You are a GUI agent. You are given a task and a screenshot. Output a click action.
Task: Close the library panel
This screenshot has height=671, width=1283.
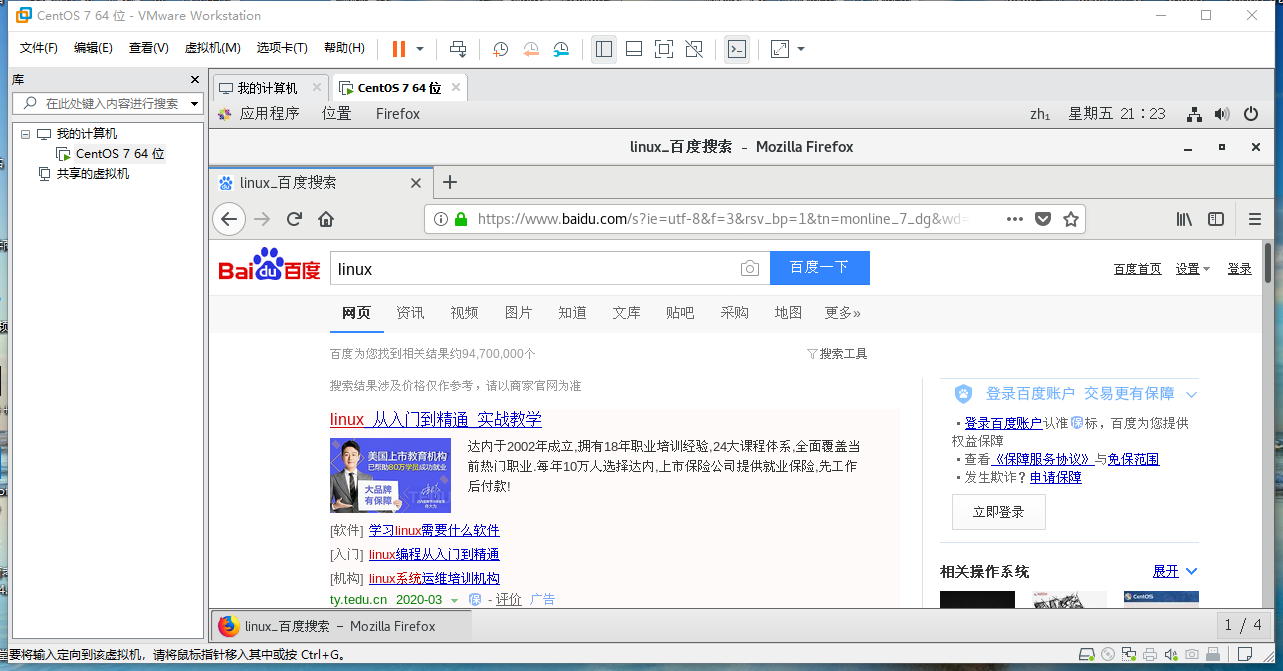click(x=195, y=80)
